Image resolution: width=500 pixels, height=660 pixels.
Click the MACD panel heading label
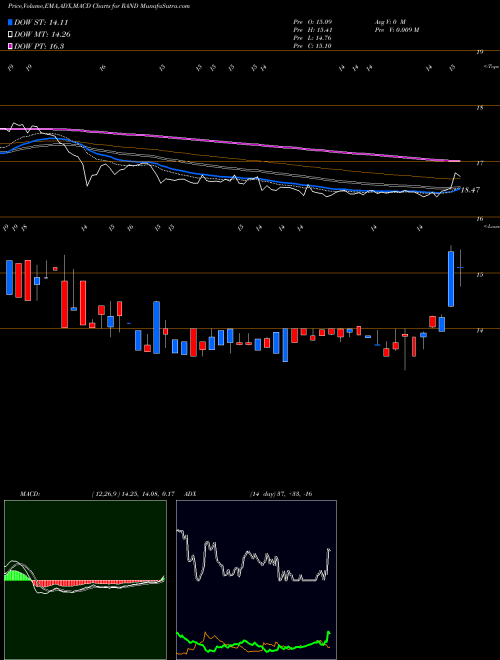pos(30,494)
